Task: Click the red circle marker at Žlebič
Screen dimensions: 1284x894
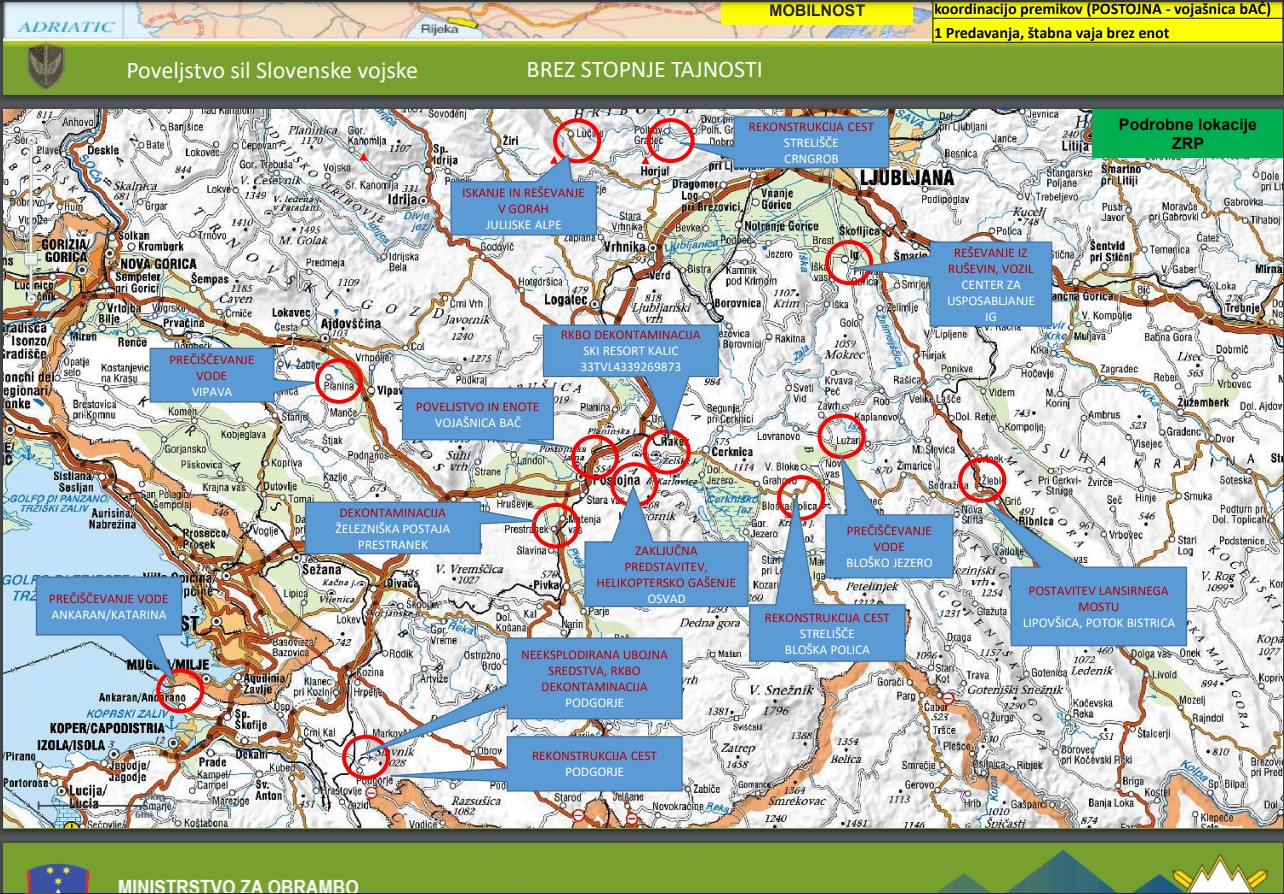Action: [981, 480]
